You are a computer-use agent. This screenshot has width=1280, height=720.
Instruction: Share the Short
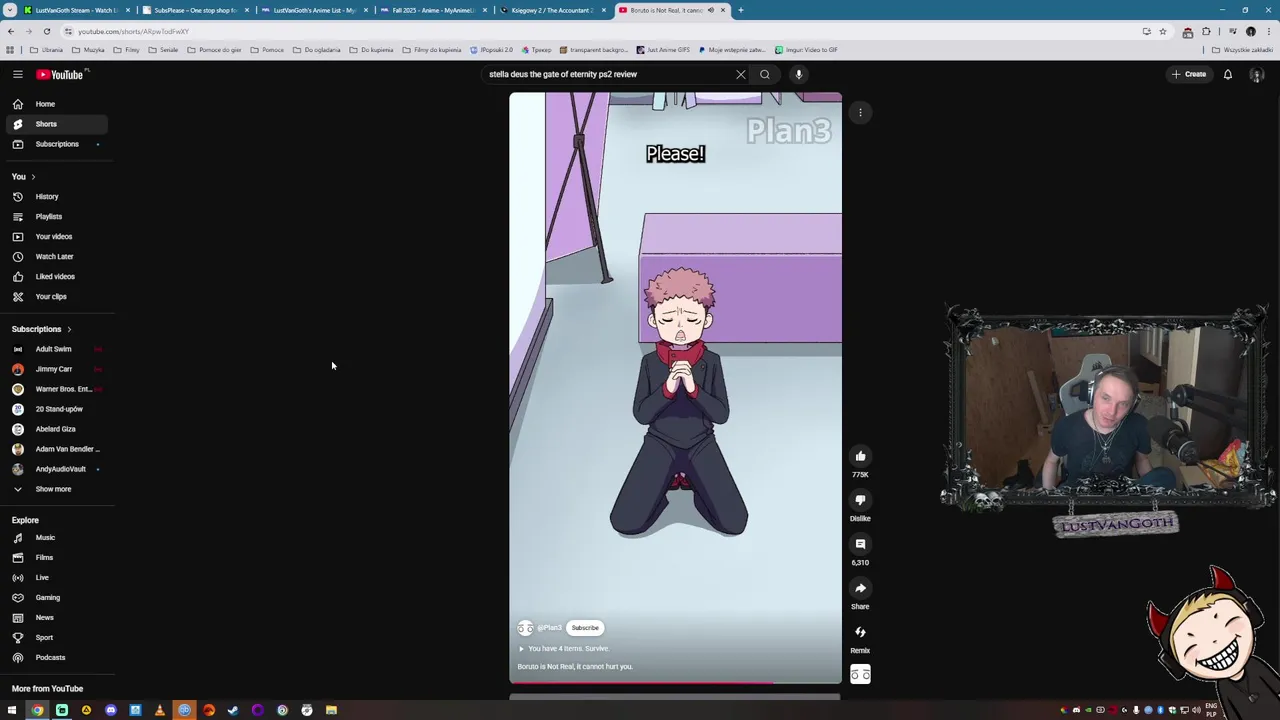(860, 589)
